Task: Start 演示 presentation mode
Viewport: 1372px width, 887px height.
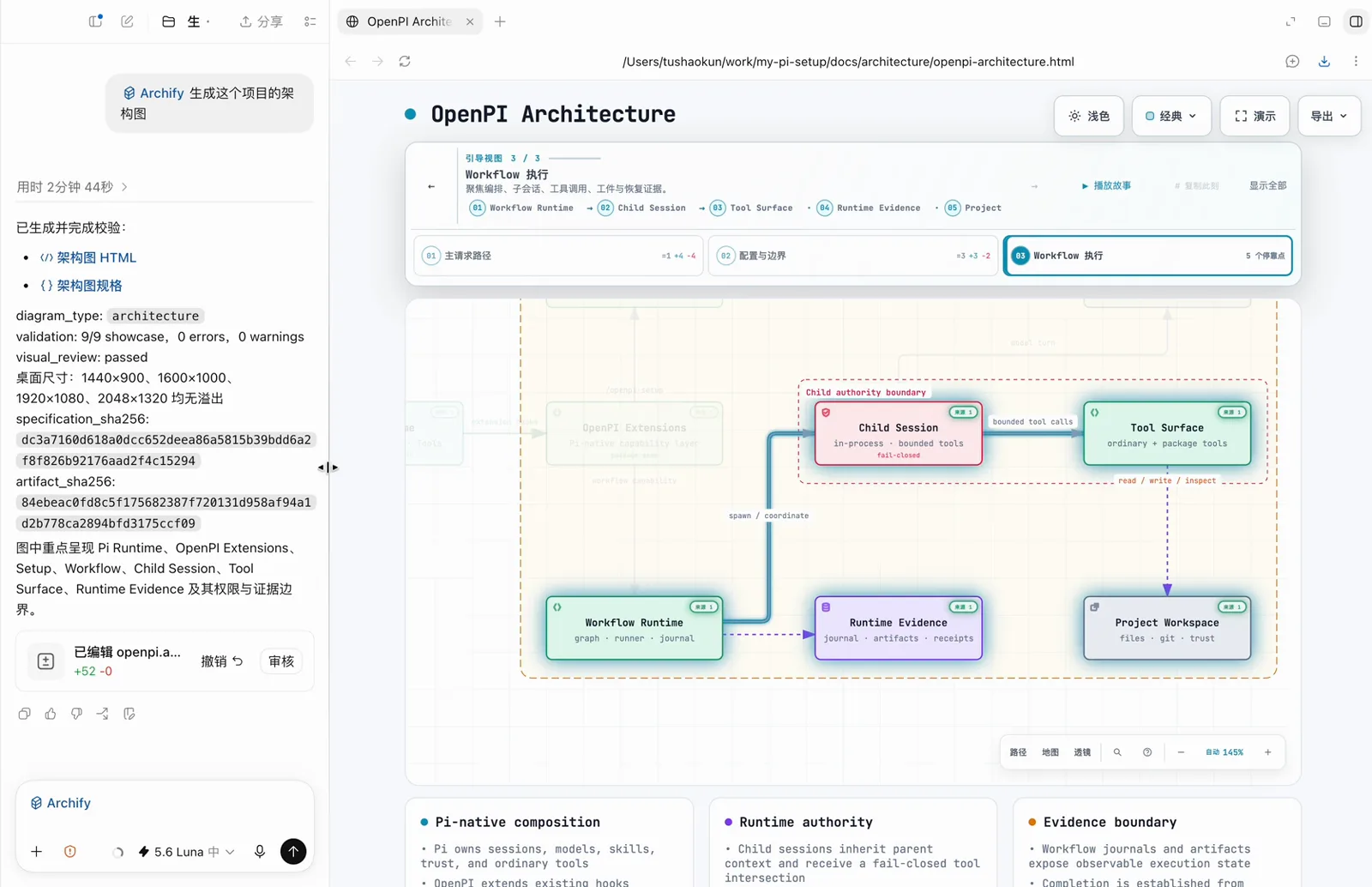Action: pos(1255,116)
